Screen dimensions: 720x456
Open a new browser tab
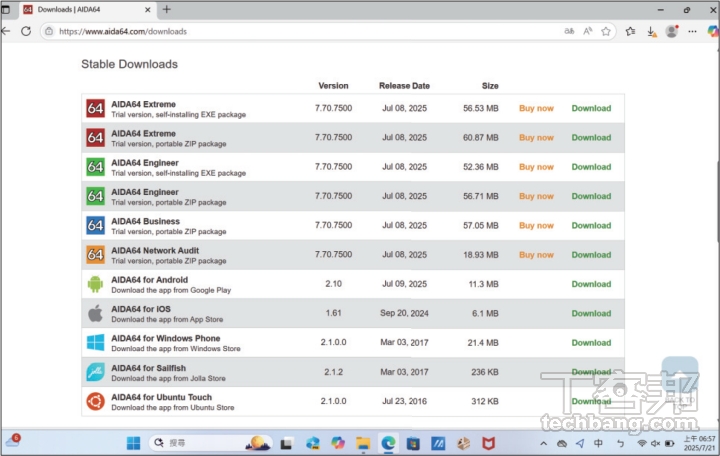167,9
